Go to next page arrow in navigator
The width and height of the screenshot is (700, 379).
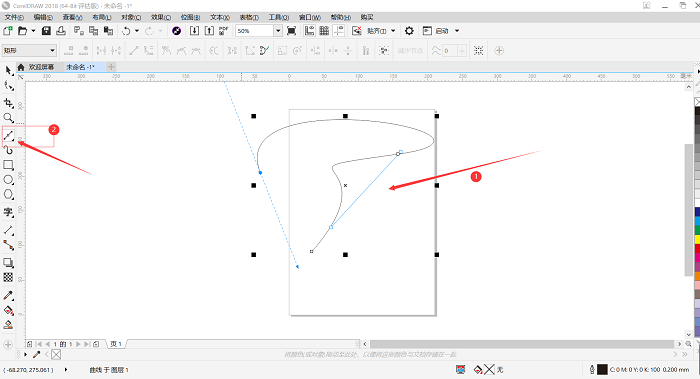pos(78,344)
